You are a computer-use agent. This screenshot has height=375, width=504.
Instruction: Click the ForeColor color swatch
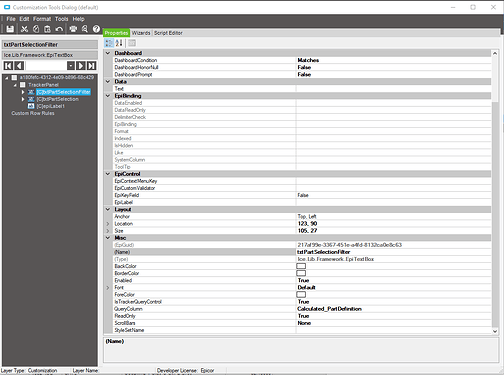coord(301,294)
